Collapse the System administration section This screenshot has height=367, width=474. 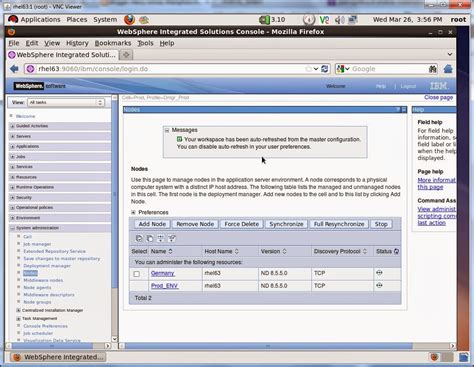[x=12, y=228]
